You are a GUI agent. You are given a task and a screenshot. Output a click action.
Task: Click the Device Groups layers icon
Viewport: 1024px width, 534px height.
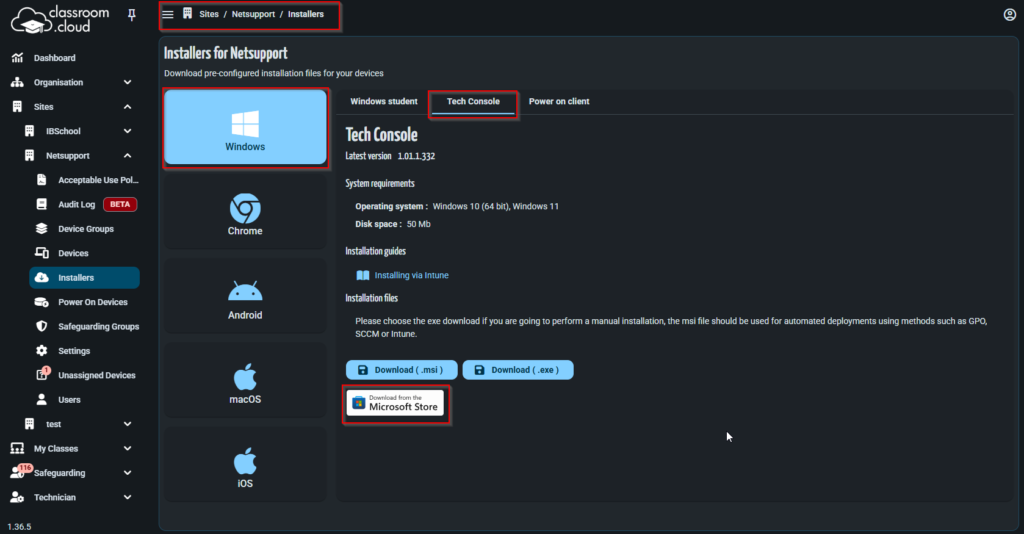pos(42,228)
